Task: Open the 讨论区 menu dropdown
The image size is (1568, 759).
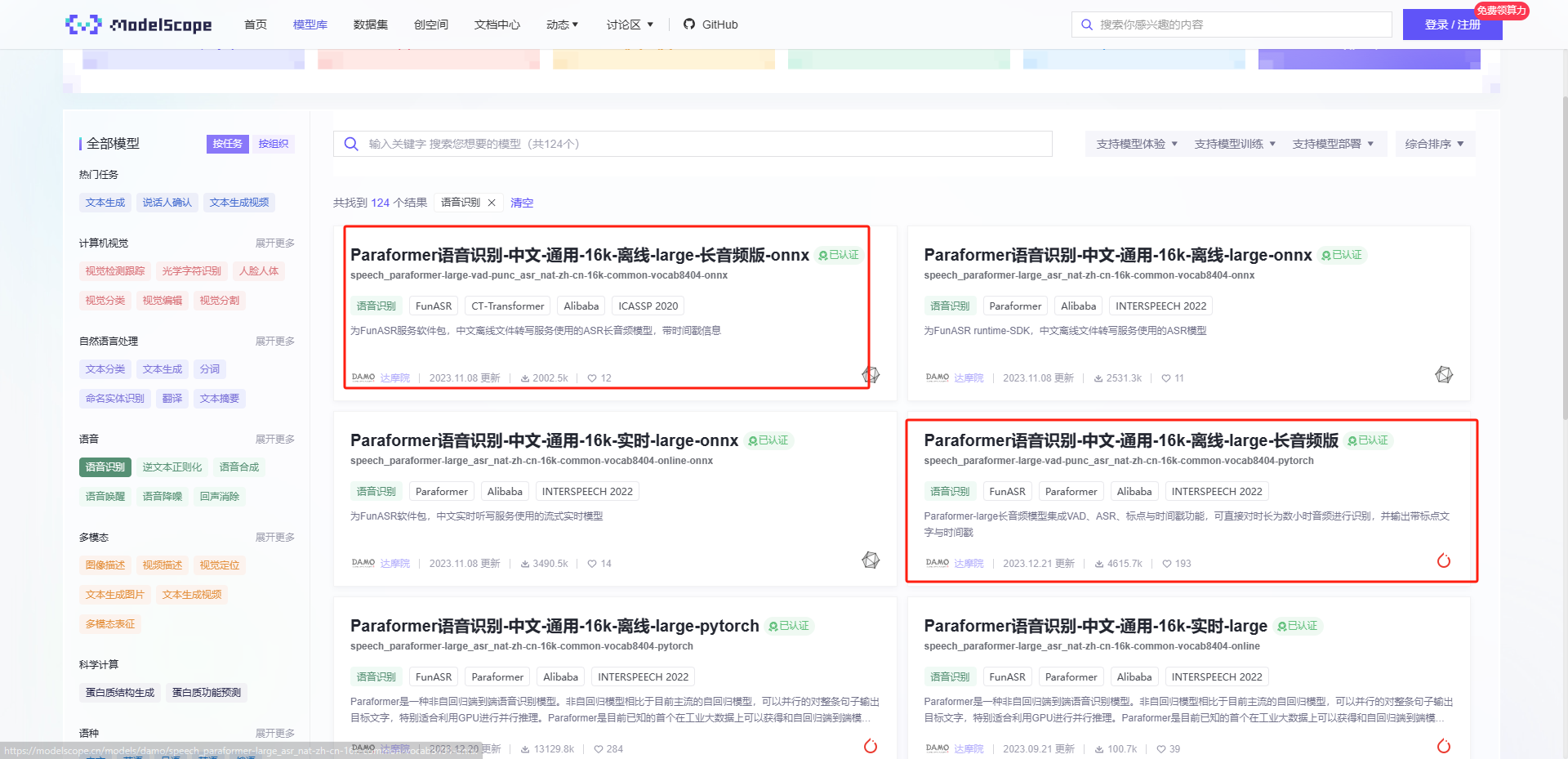Action: [630, 25]
